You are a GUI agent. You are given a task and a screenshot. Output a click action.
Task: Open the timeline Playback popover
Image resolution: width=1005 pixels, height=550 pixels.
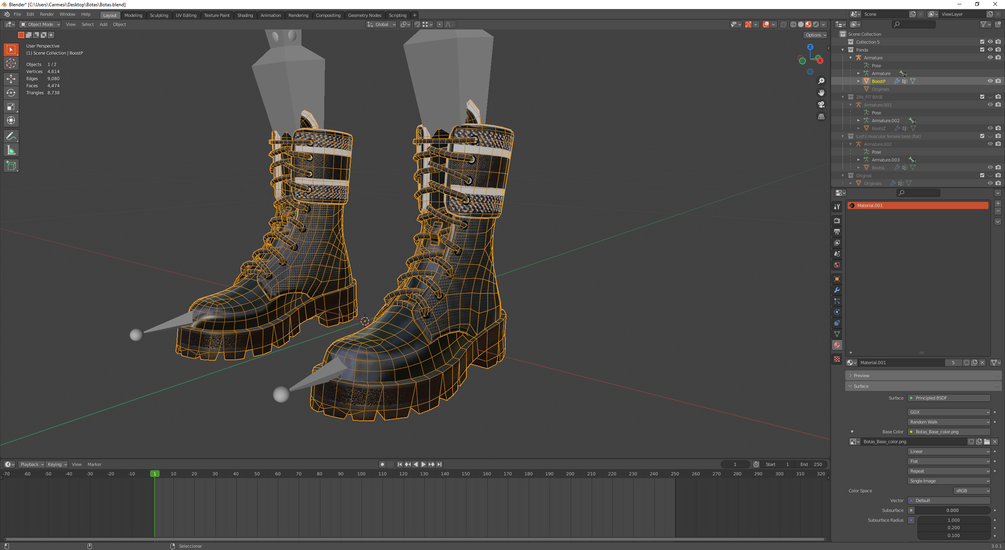pyautogui.click(x=31, y=464)
